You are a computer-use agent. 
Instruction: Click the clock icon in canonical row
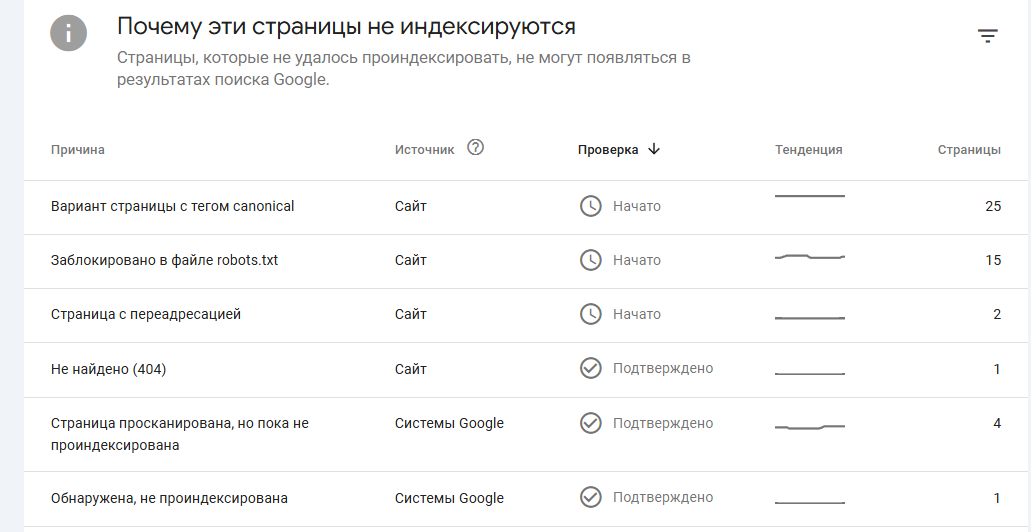591,206
